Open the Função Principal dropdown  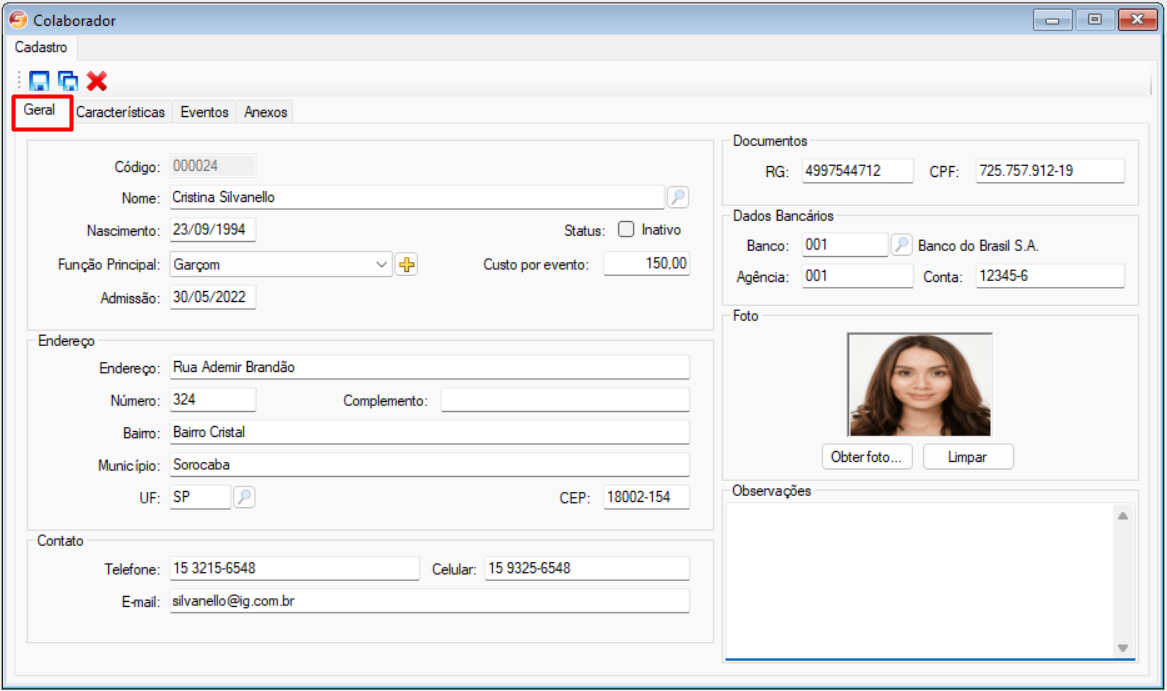point(381,264)
